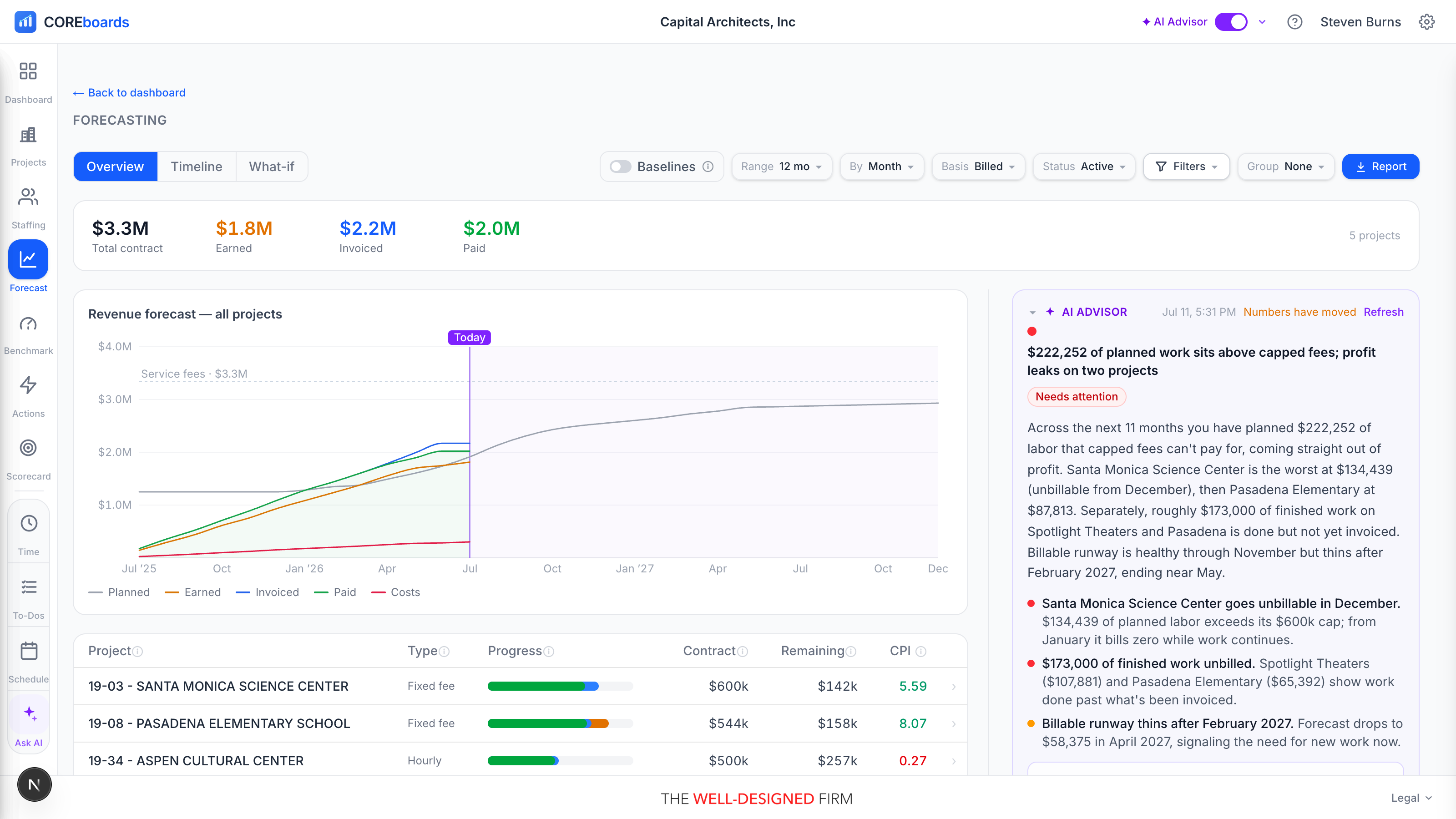Expand AI Advisor options chevron in header
This screenshot has height=819, width=1456.
pyautogui.click(x=1262, y=22)
